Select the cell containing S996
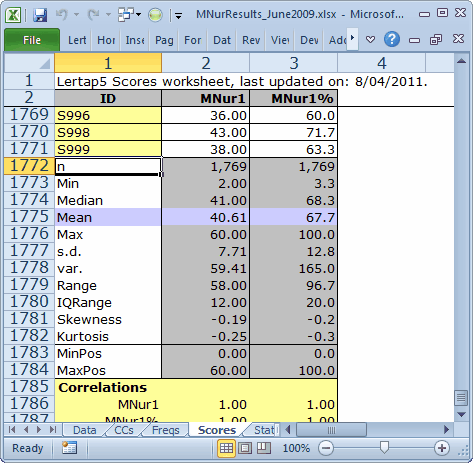Screen dimensions: 473x463 pyautogui.click(x=108, y=115)
